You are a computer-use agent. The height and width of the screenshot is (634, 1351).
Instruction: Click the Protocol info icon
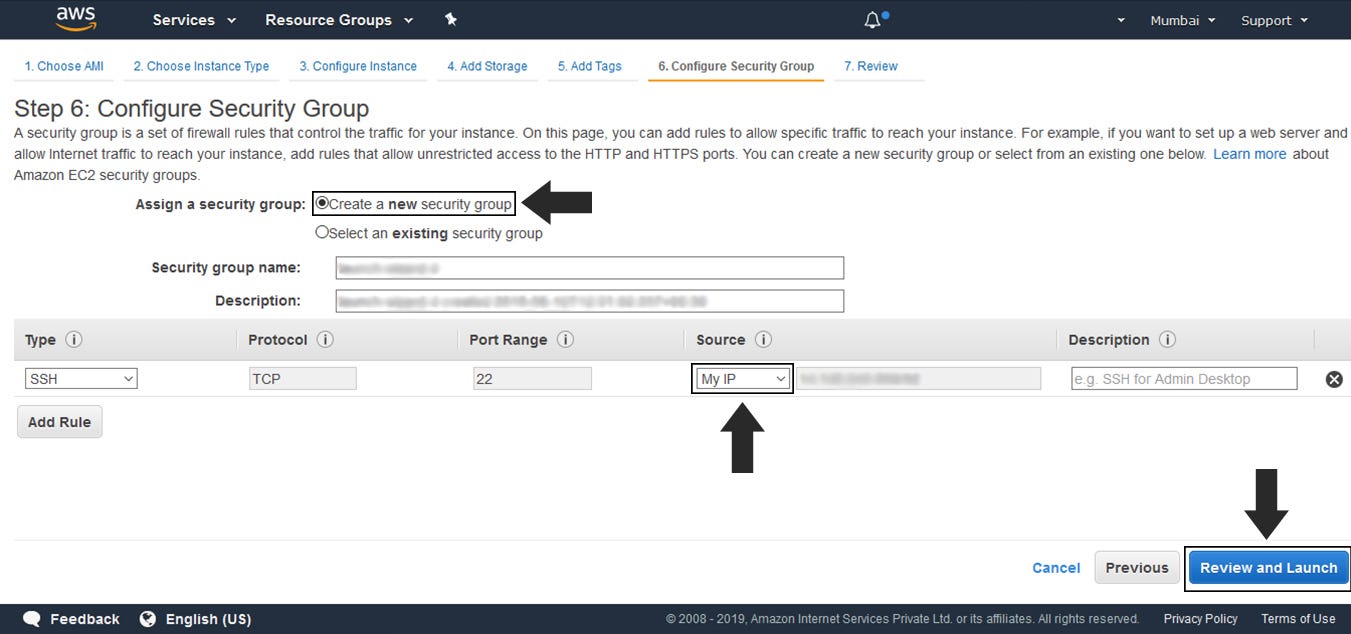[324, 340]
